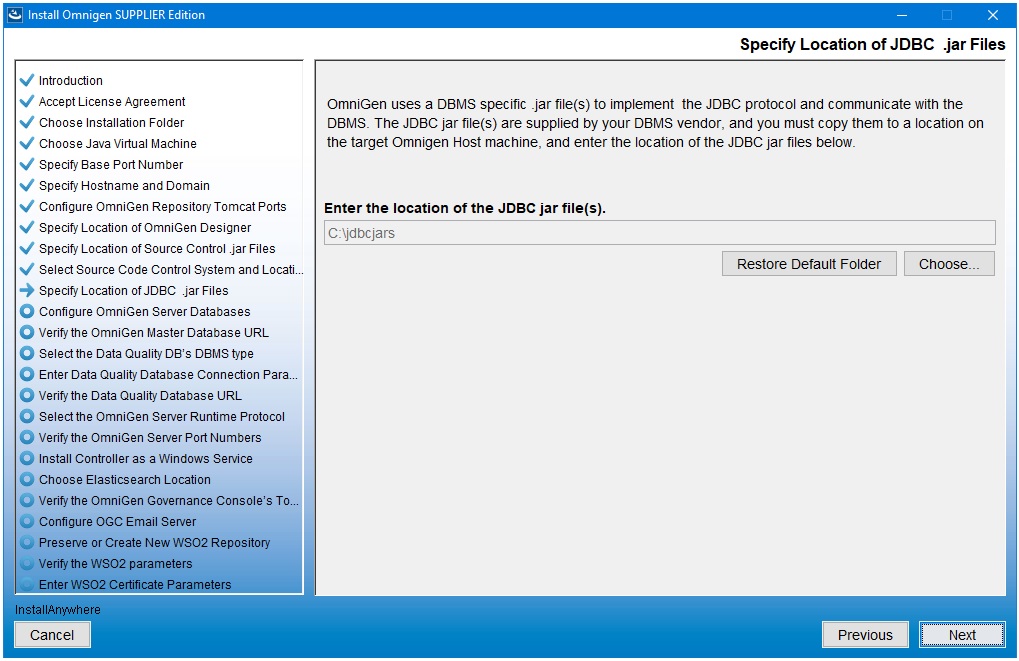This screenshot has height=661, width=1019.
Task: Click the checkmark beside Configure OmniGen Repository Tomcat Ports
Action: [x=27, y=206]
